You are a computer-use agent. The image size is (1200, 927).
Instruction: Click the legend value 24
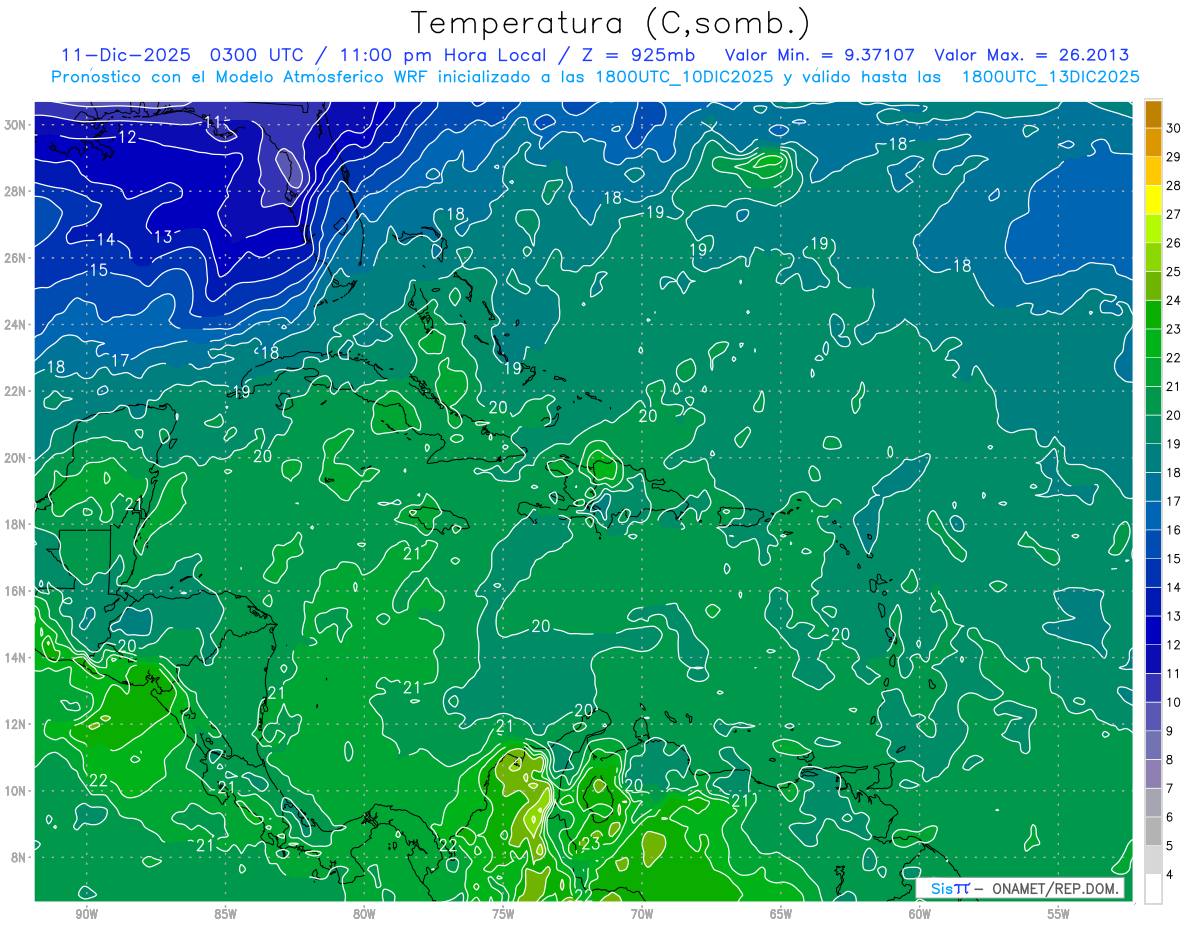pos(1173,300)
